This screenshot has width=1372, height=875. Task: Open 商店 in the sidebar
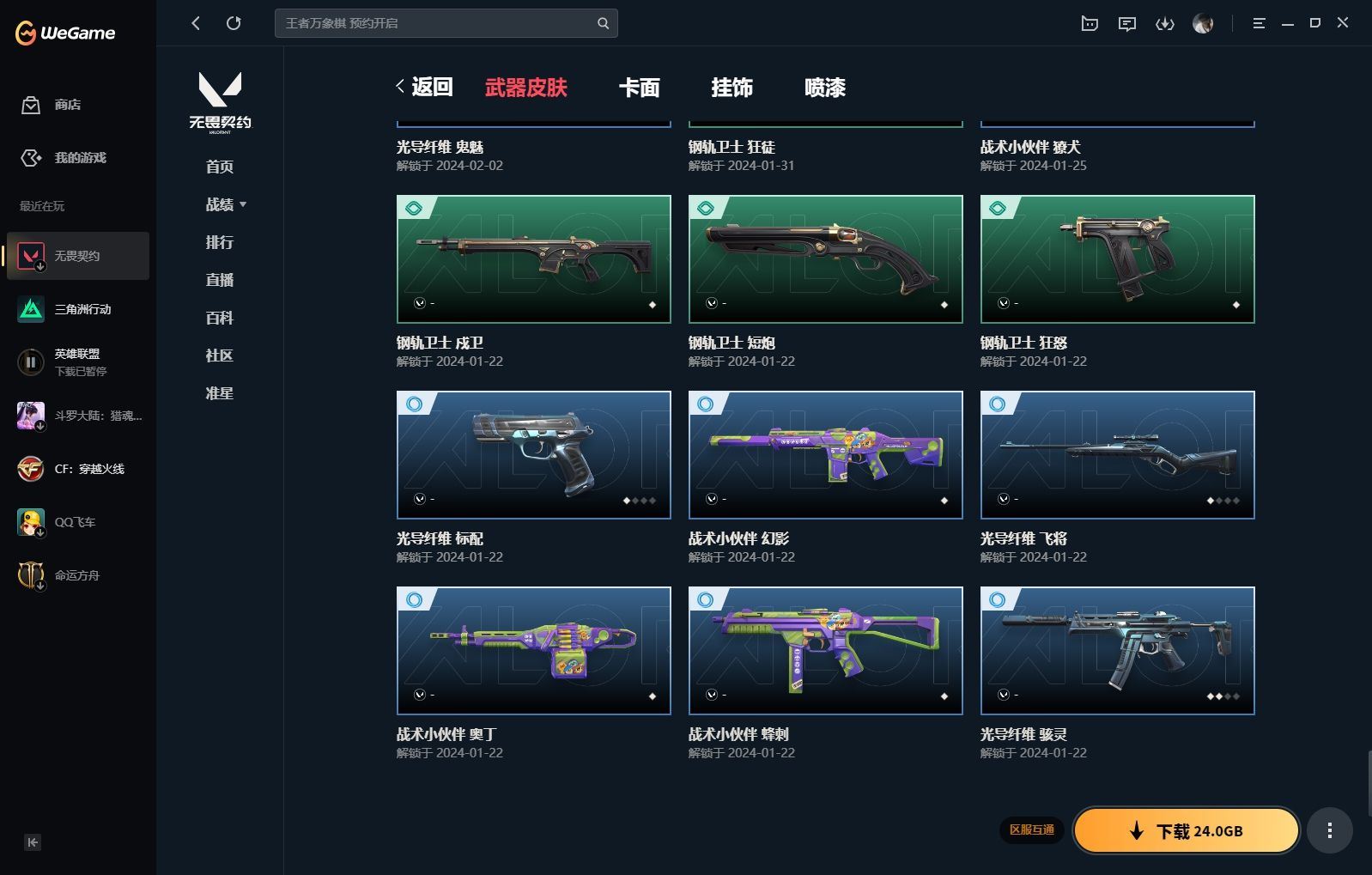coord(67,105)
